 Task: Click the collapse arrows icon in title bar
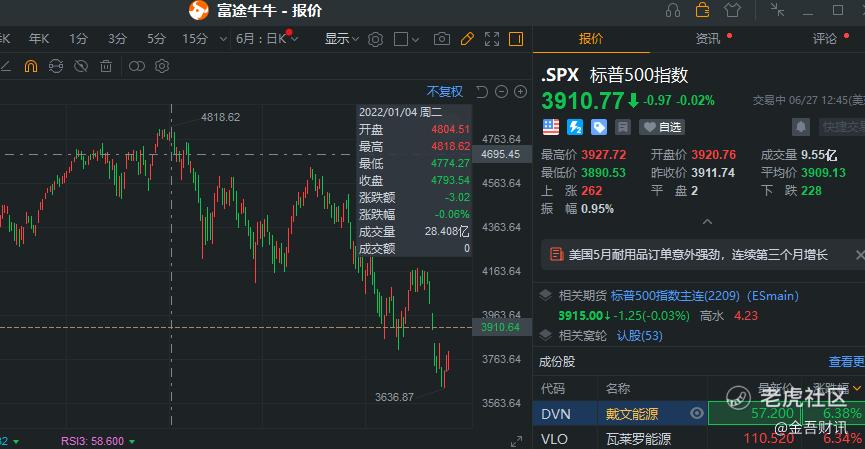click(777, 9)
